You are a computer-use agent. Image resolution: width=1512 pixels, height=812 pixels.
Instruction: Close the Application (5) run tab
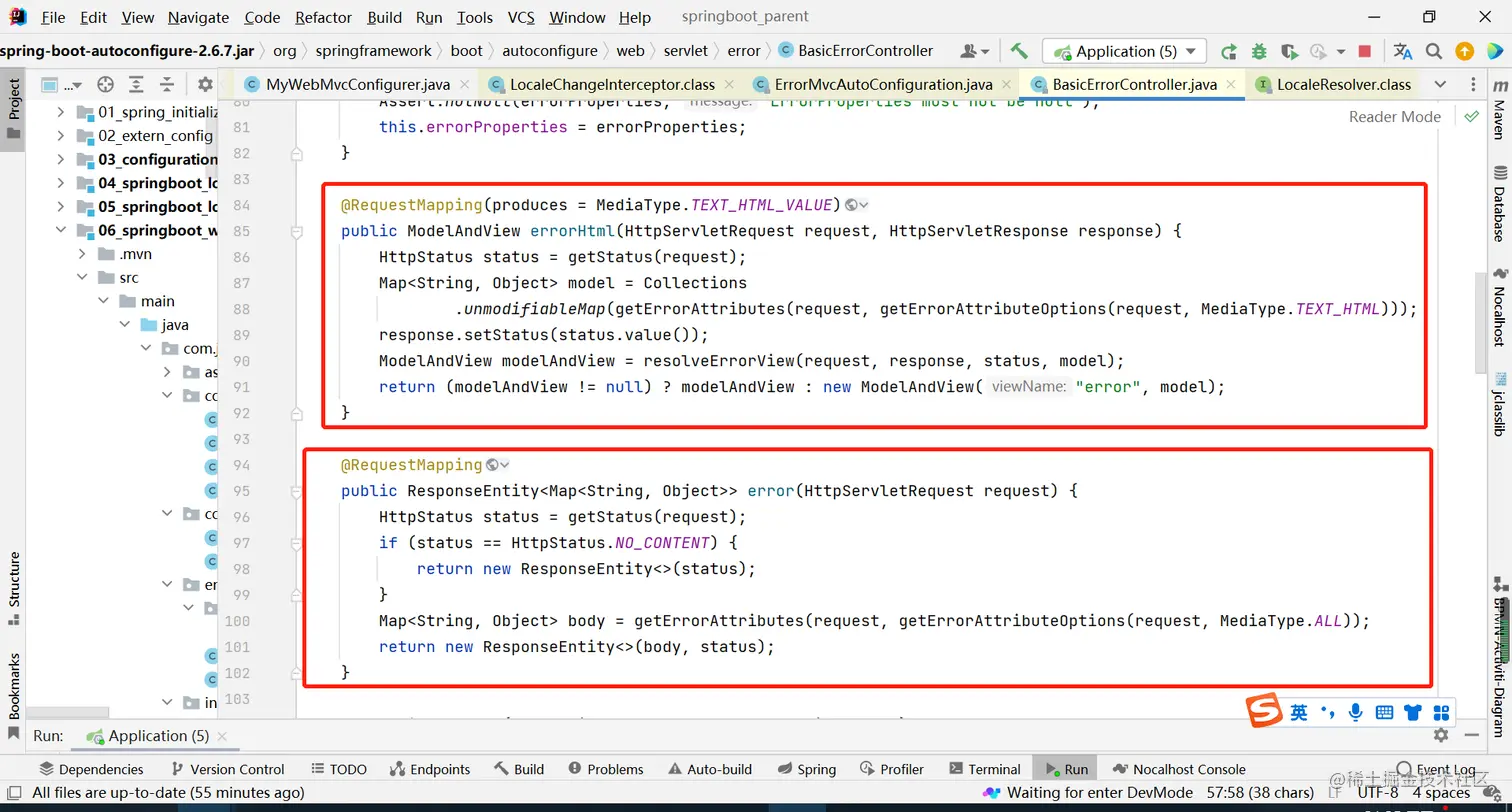click(x=222, y=737)
